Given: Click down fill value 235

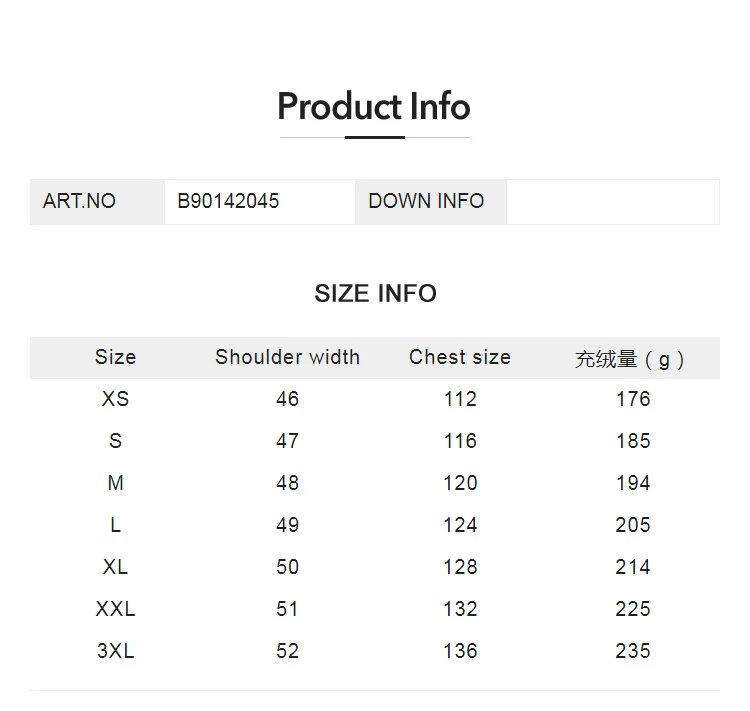Looking at the screenshot, I should tap(633, 651).
